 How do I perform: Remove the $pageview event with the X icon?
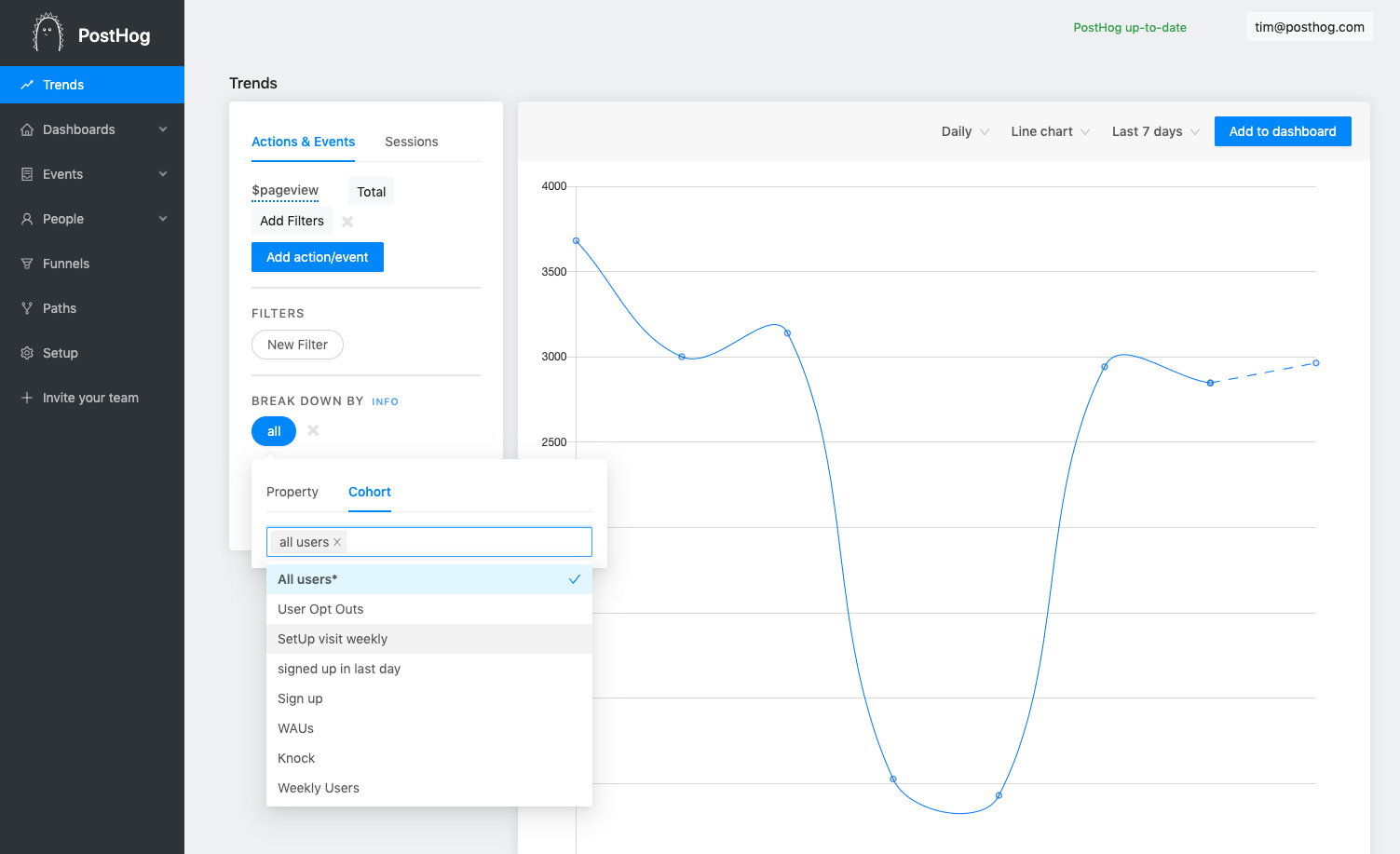click(347, 222)
